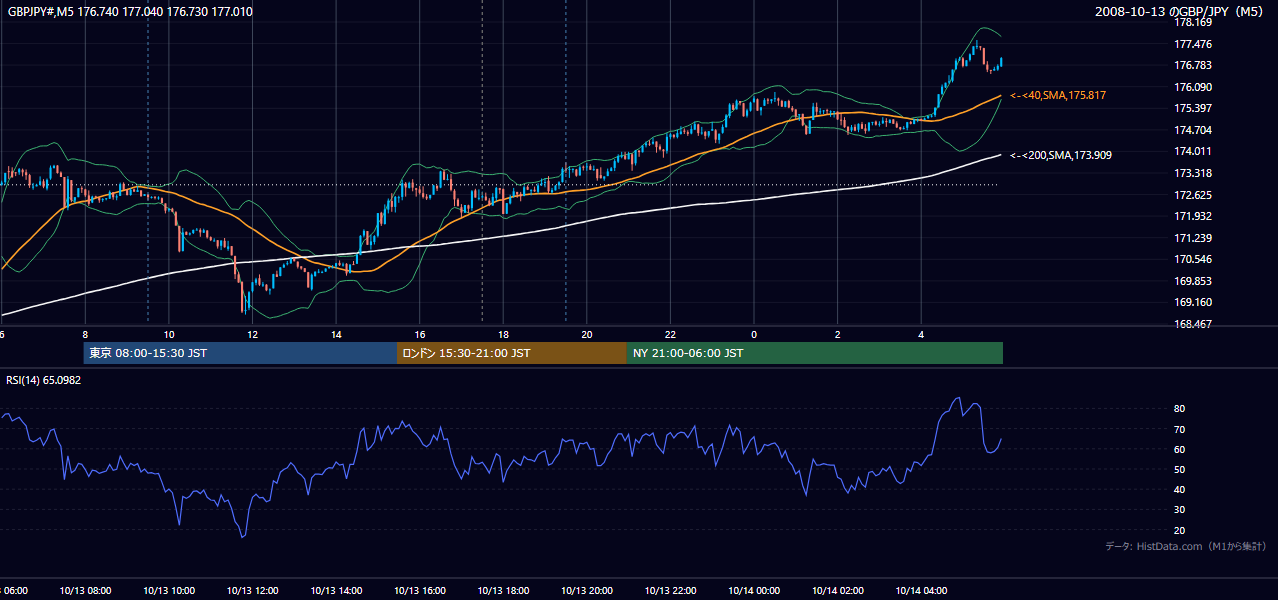
Task: Click hour 0 on the price chart axis
Action: click(754, 334)
